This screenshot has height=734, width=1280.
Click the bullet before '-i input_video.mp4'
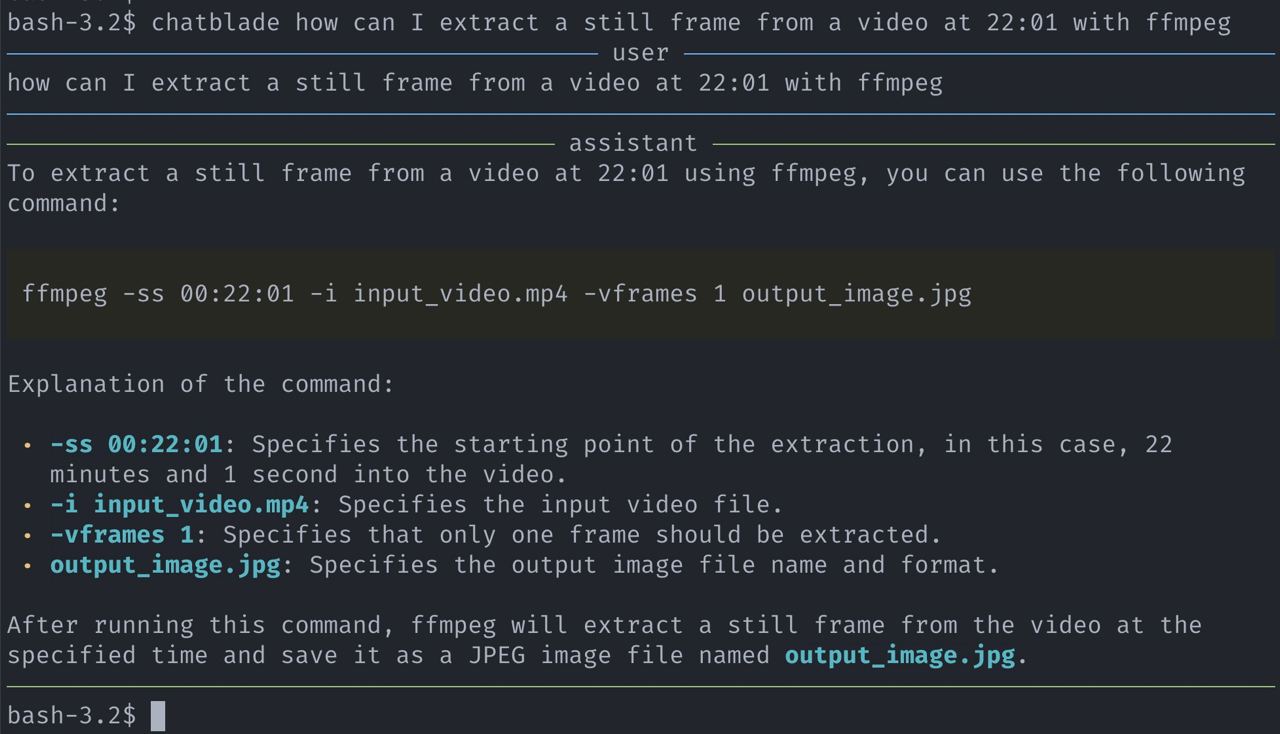[28, 505]
